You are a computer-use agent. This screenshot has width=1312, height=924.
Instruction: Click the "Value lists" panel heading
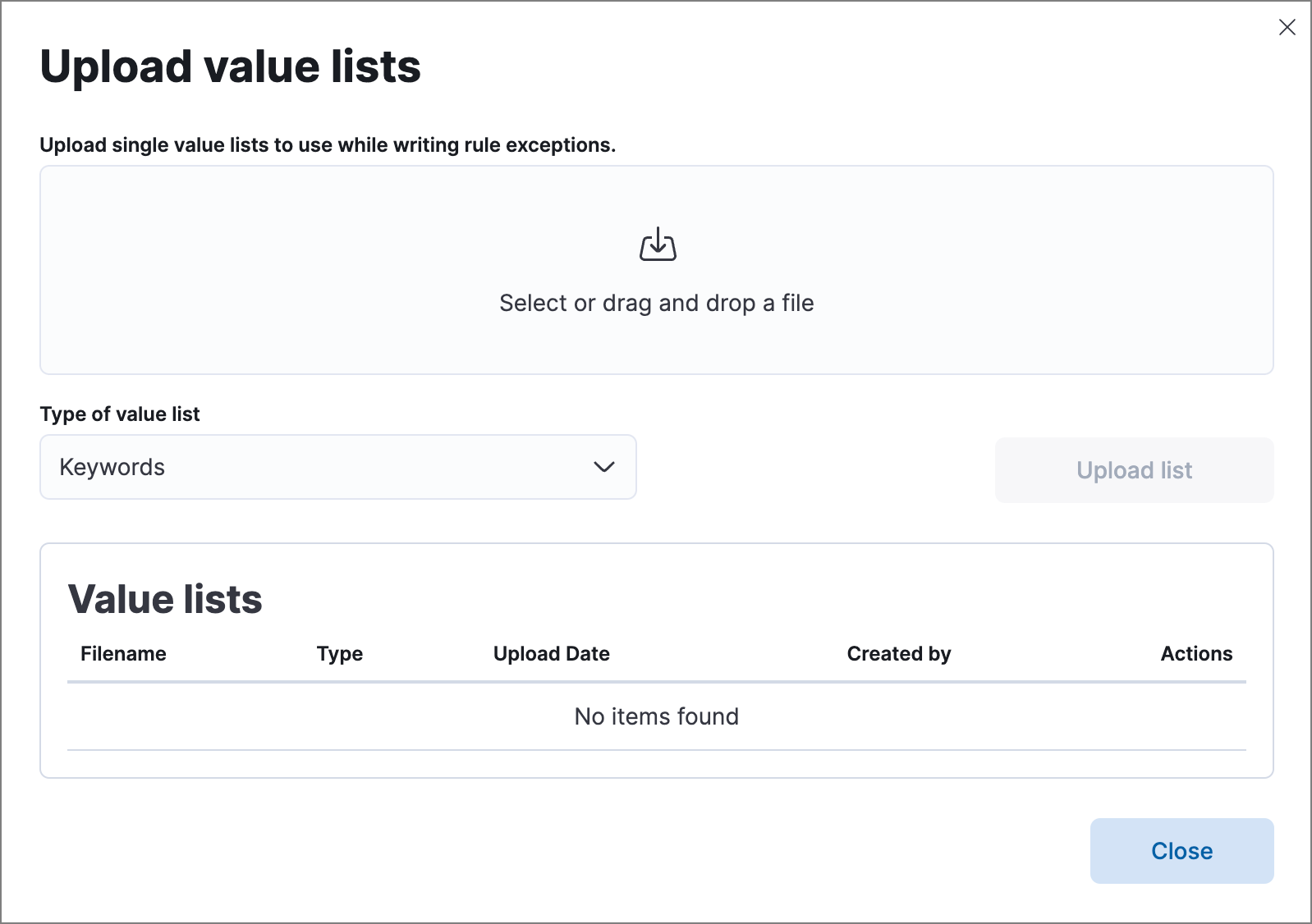coord(165,599)
